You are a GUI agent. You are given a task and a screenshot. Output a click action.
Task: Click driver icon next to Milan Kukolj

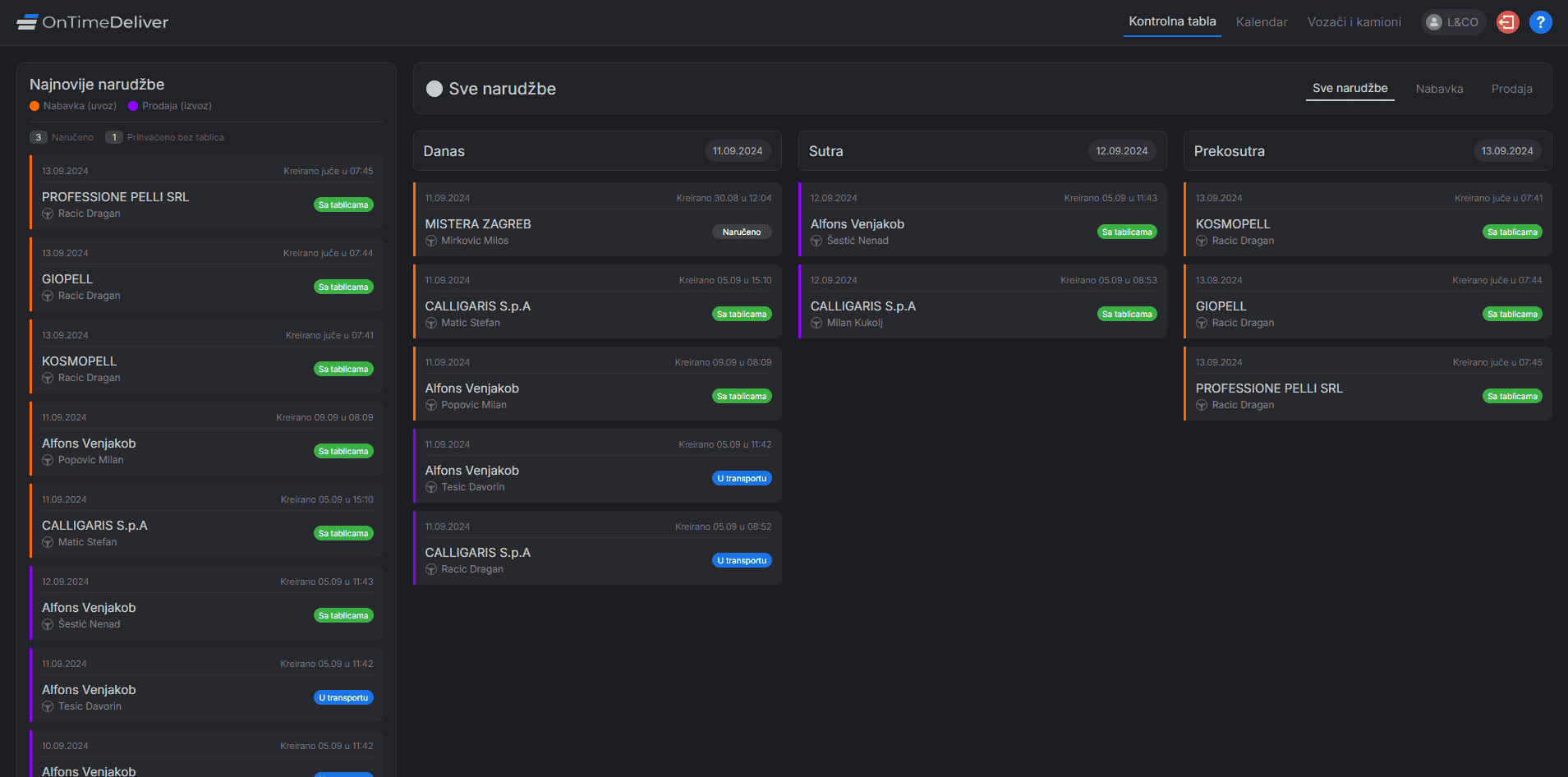(816, 323)
